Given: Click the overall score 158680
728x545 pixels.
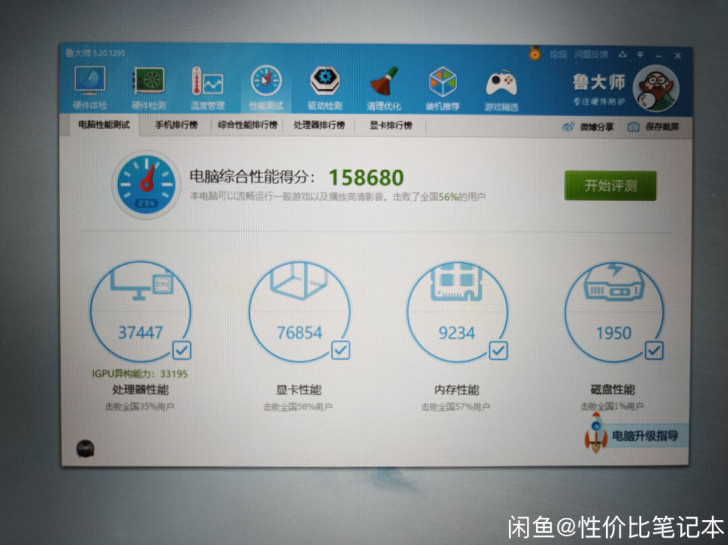Looking at the screenshot, I should tap(366, 177).
